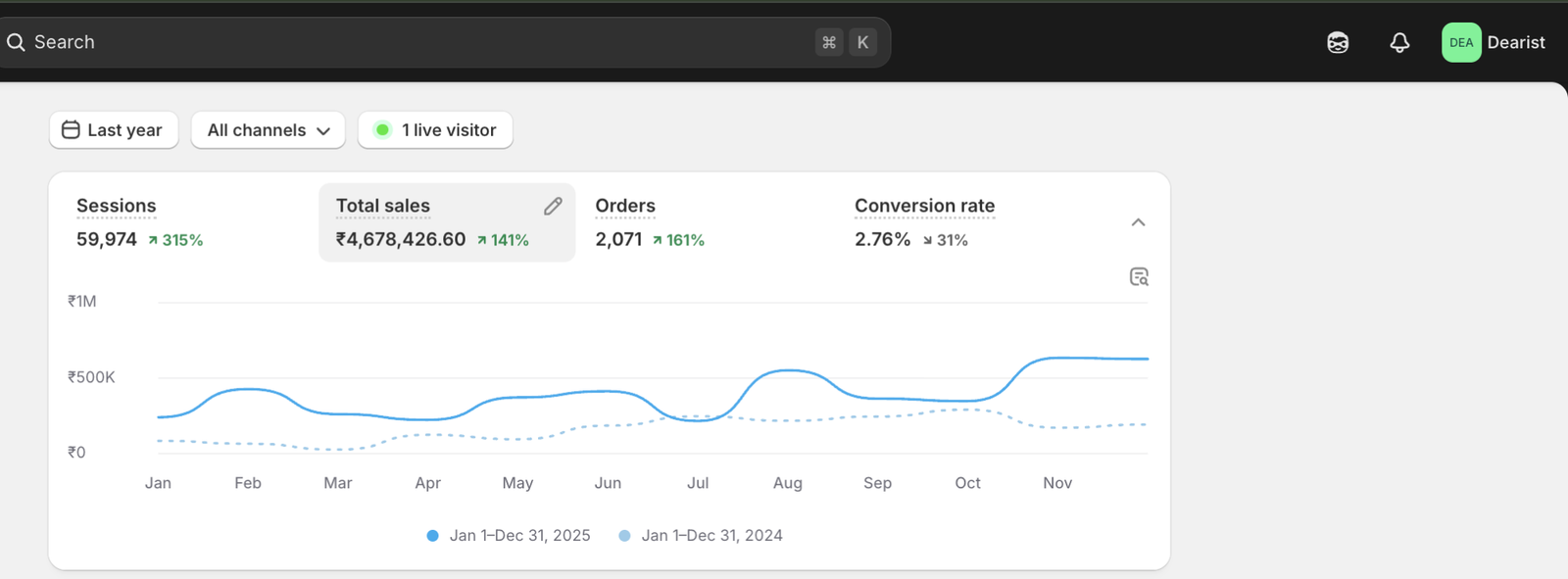Open the Dearist account menu
This screenshot has height=579, width=1568.
(1515, 42)
